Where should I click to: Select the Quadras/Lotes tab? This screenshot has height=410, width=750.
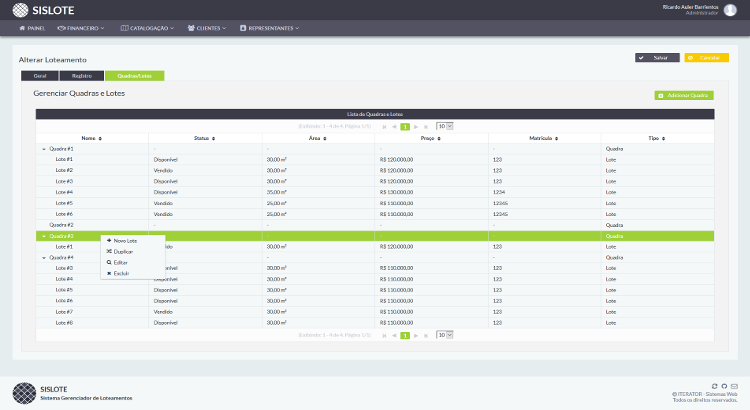[134, 76]
